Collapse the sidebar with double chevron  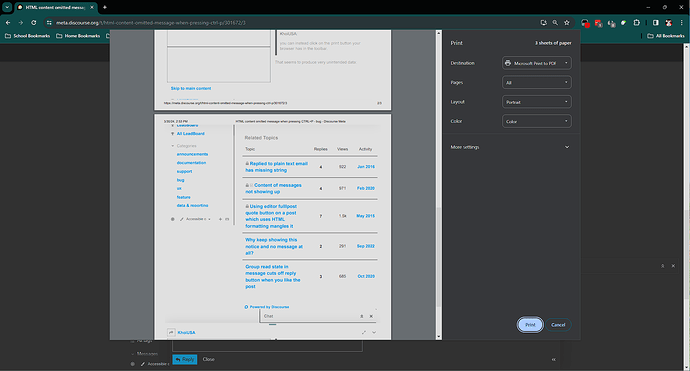554,360
